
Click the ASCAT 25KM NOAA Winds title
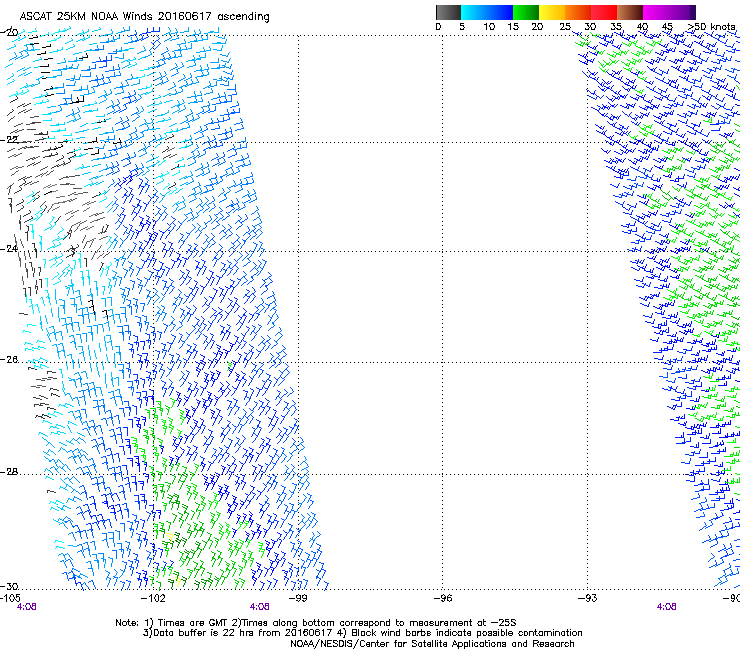144,17
